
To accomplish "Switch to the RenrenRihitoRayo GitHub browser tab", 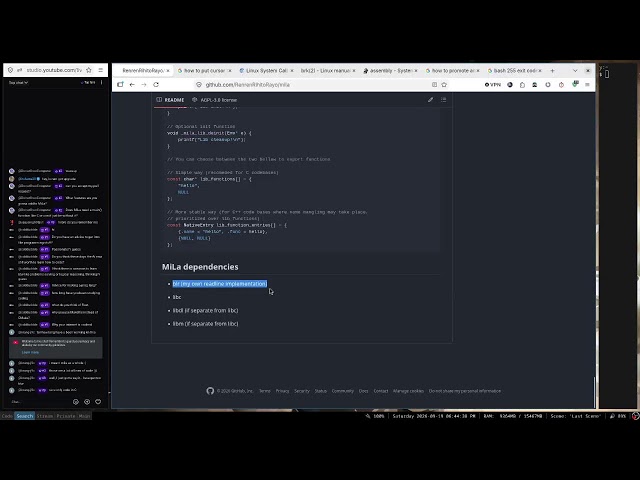I will pos(143,71).
